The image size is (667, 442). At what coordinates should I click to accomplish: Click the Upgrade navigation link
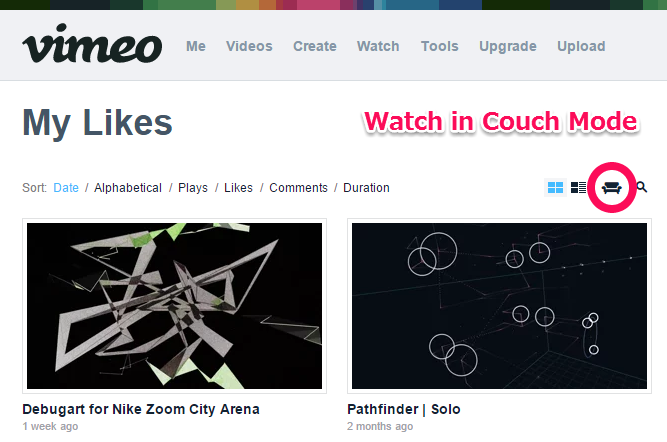point(508,46)
